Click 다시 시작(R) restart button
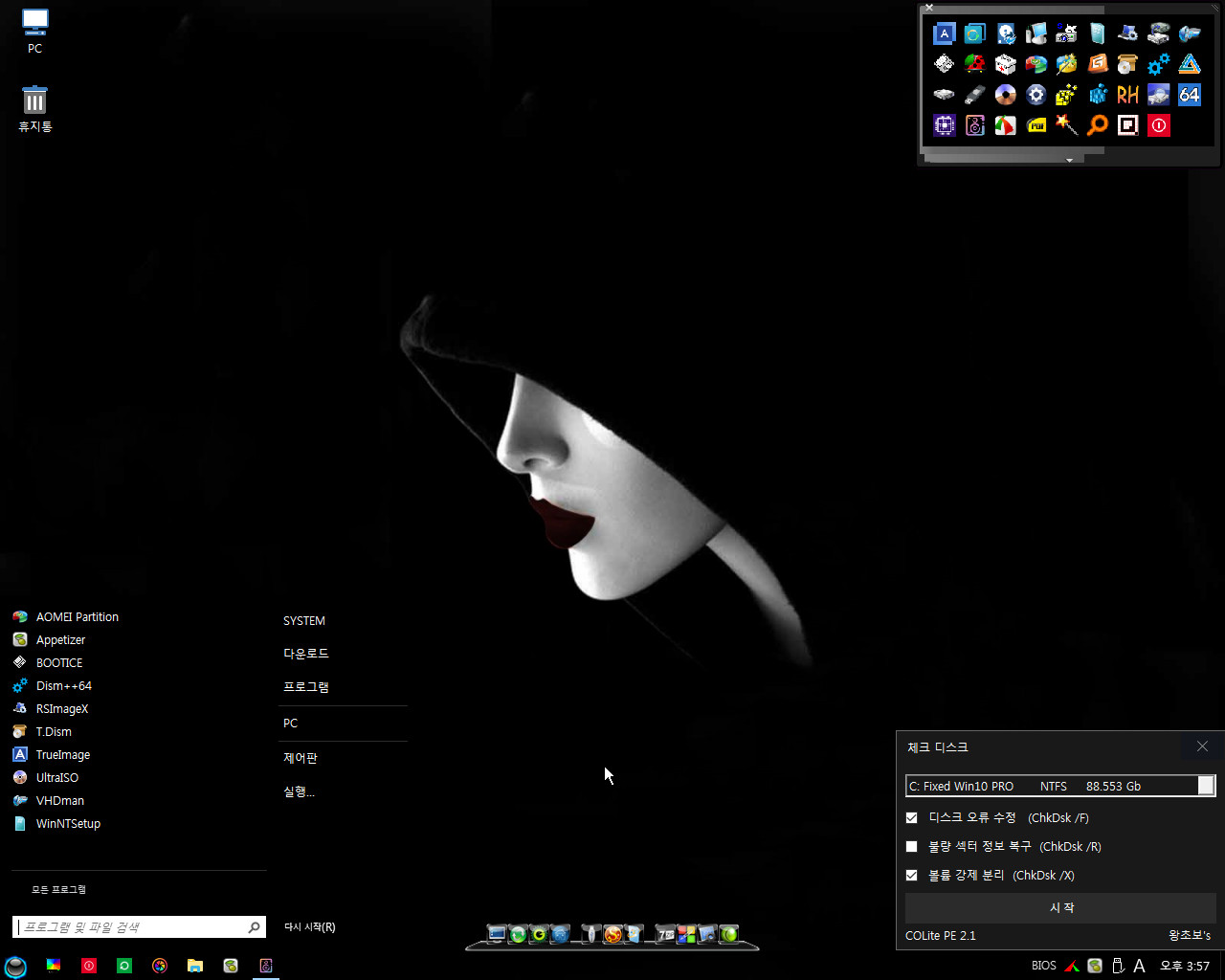Screen dimensions: 1225x980 pos(310,927)
